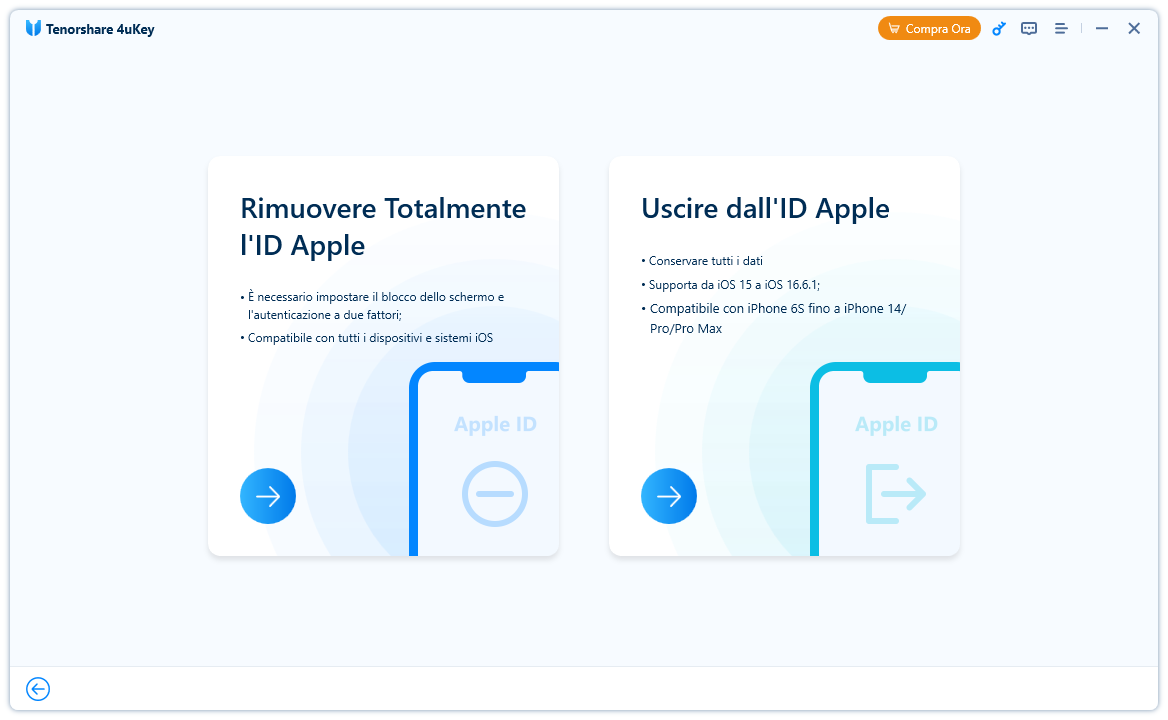Click the Compra Ora button
1168x720 pixels.
(x=929, y=29)
